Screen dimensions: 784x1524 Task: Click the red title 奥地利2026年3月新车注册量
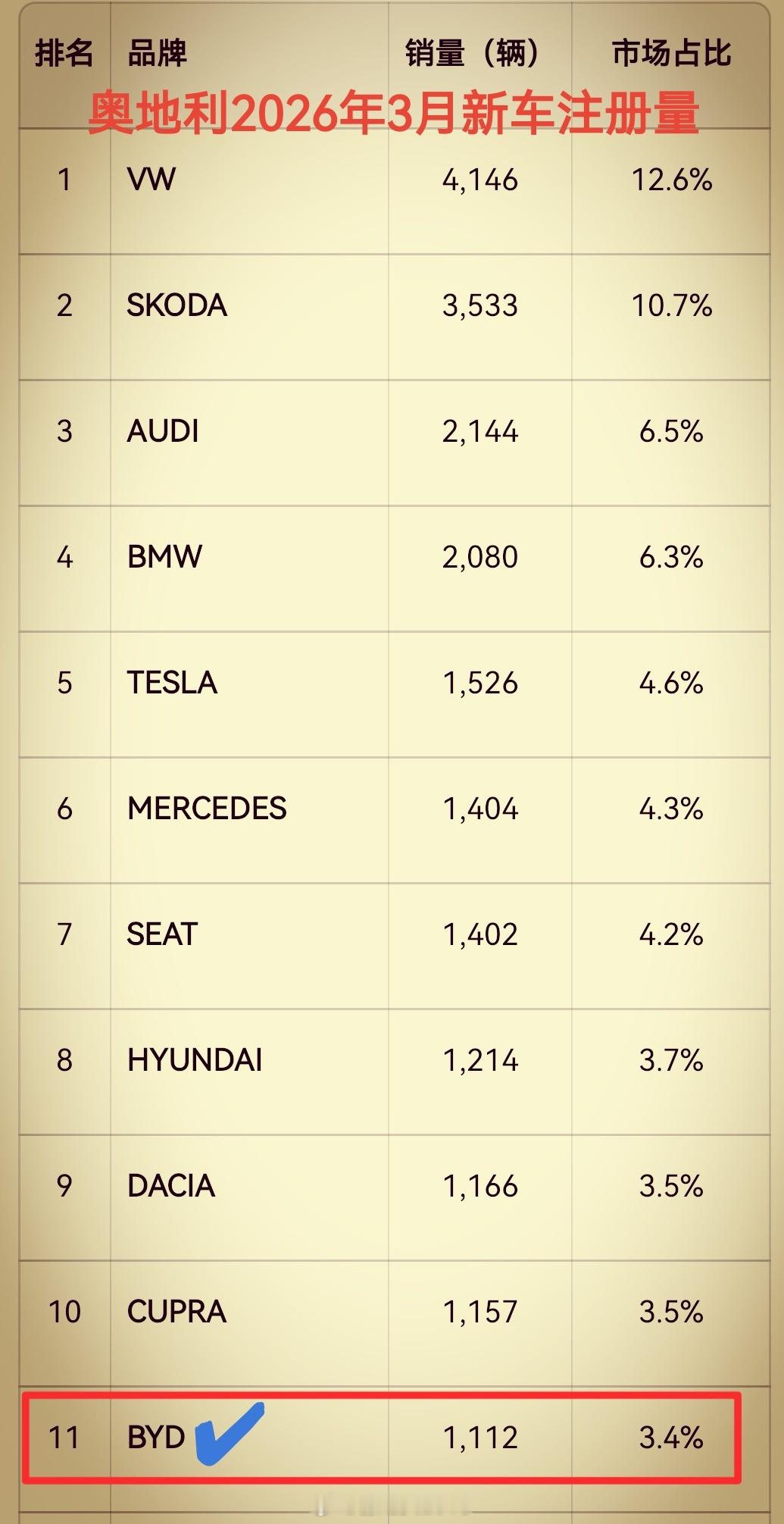point(393,113)
